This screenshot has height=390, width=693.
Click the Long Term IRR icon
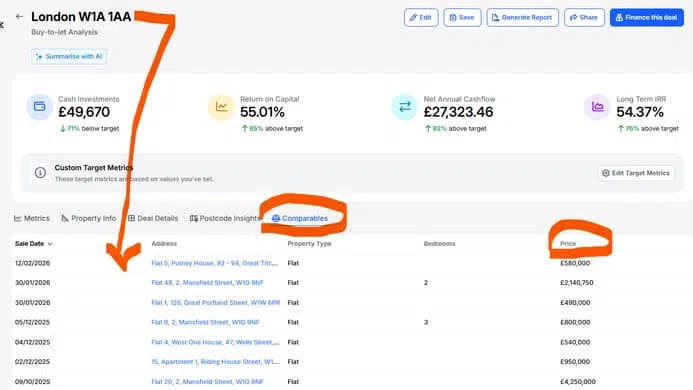coord(598,107)
